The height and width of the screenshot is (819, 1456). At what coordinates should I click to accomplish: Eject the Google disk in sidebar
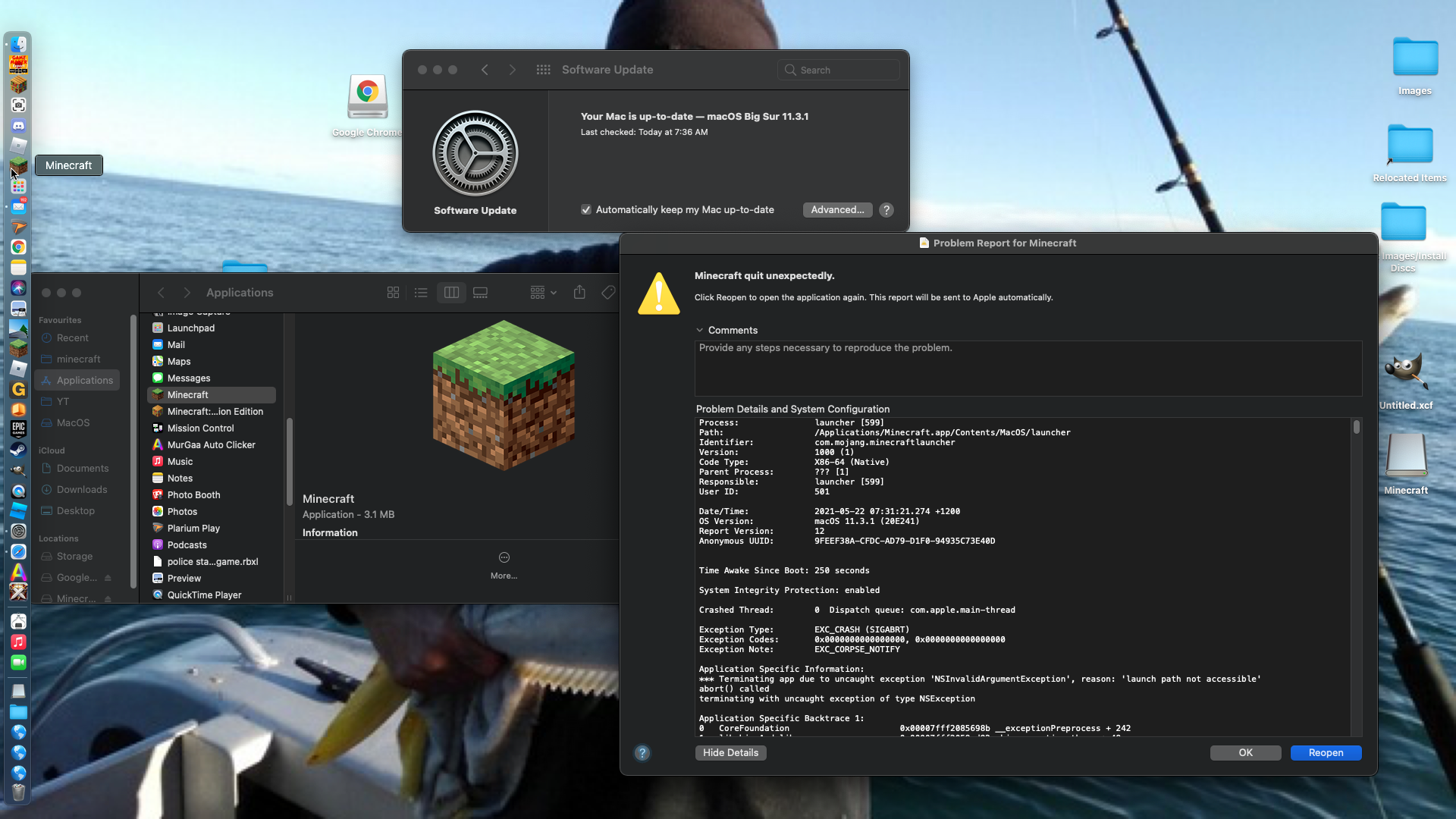click(x=108, y=578)
